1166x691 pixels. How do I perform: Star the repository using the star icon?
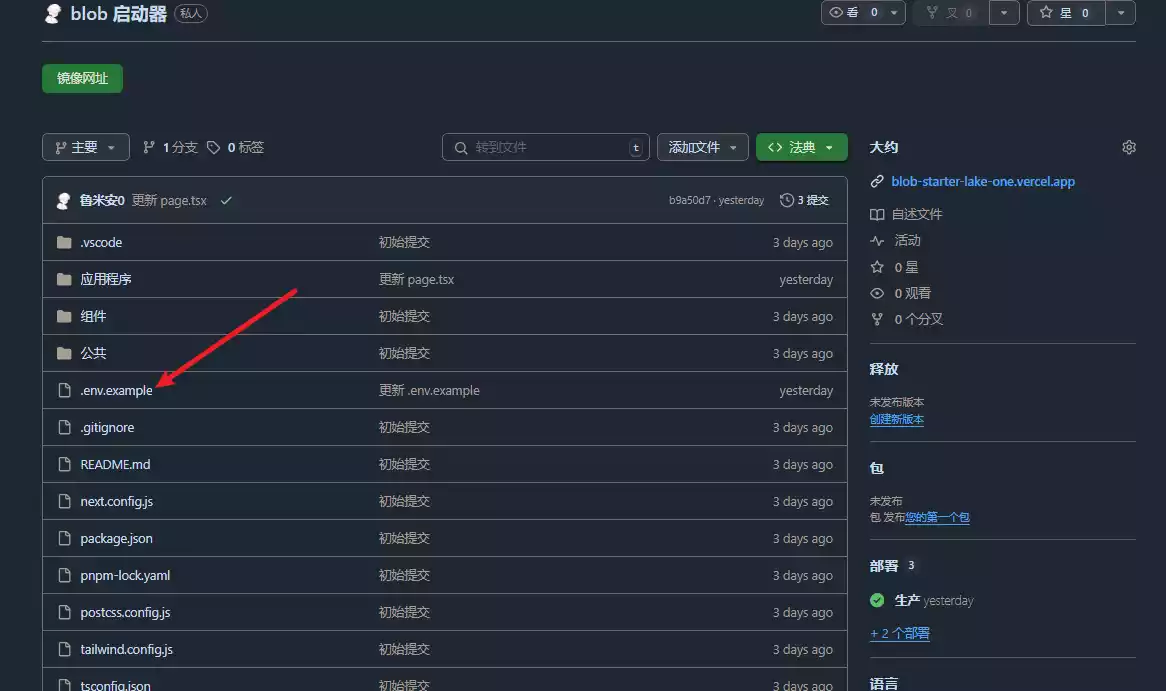click(x=1047, y=13)
